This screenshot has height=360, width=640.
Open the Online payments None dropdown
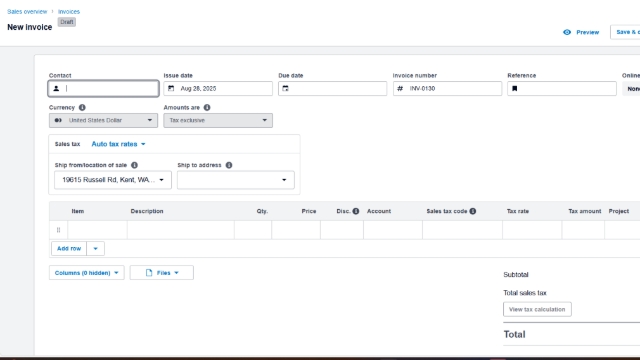[631, 89]
